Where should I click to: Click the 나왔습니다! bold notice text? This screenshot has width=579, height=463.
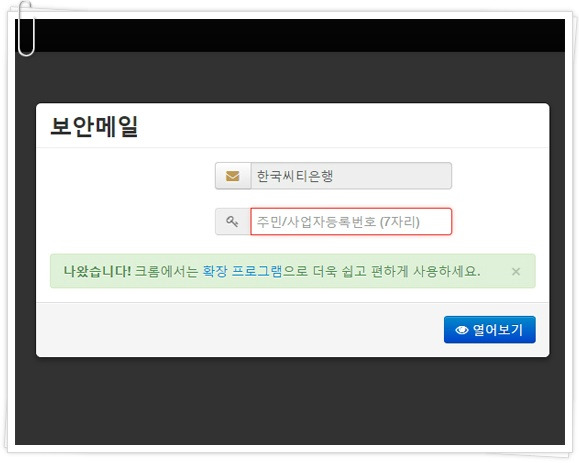[x=97, y=271]
